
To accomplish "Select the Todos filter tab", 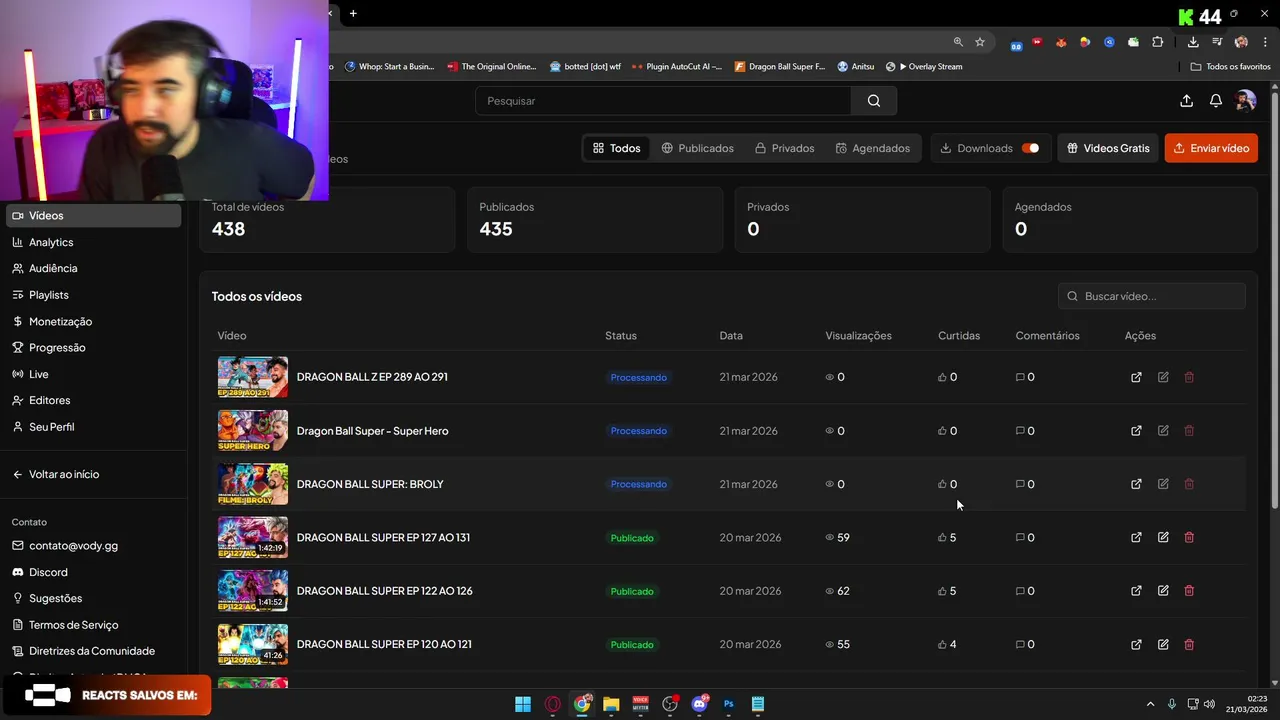I will click(x=616, y=148).
